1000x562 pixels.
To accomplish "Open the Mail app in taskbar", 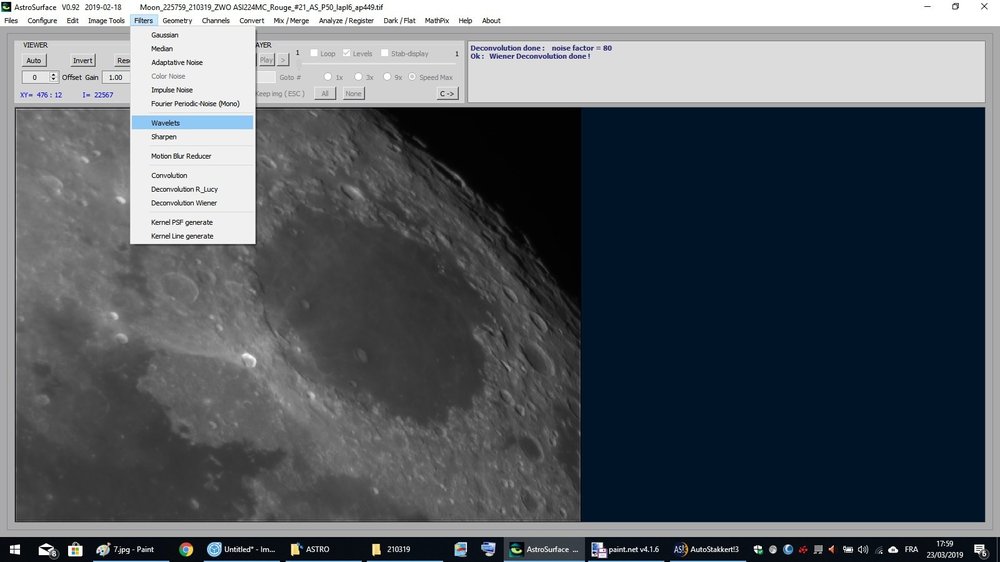I will pyautogui.click(x=46, y=549).
